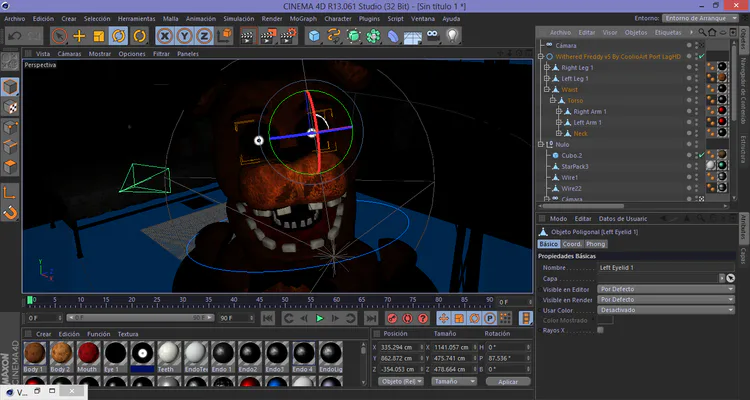This screenshot has width=750, height=400.
Task: Switch to the Phong tab
Action: [596, 244]
